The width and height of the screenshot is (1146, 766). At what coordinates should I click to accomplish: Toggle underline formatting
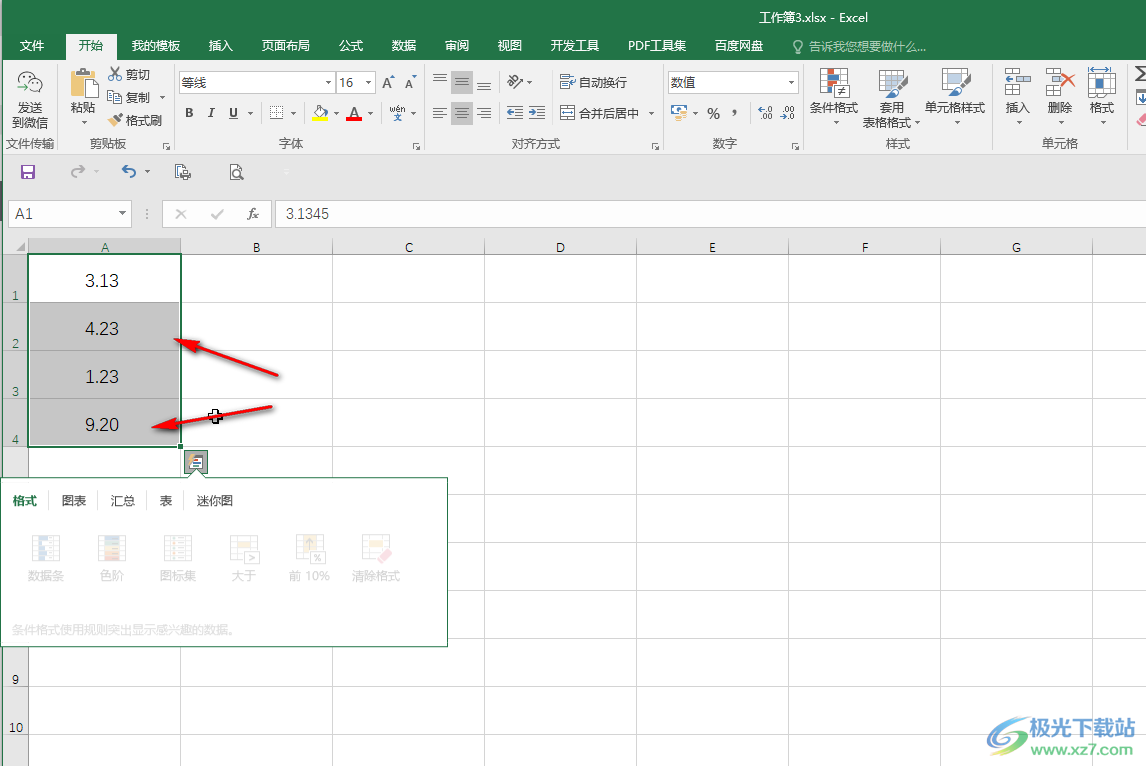(x=233, y=113)
